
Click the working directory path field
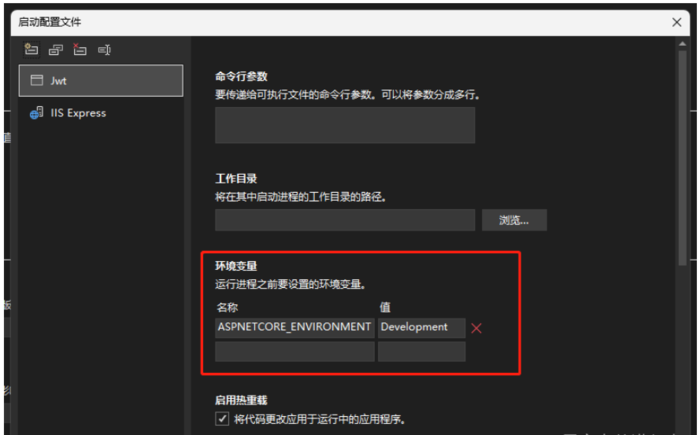345,220
